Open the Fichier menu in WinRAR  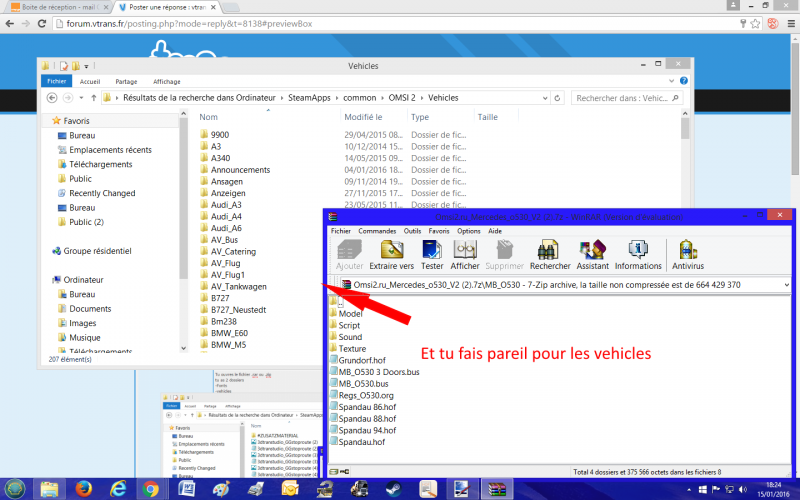(340, 231)
